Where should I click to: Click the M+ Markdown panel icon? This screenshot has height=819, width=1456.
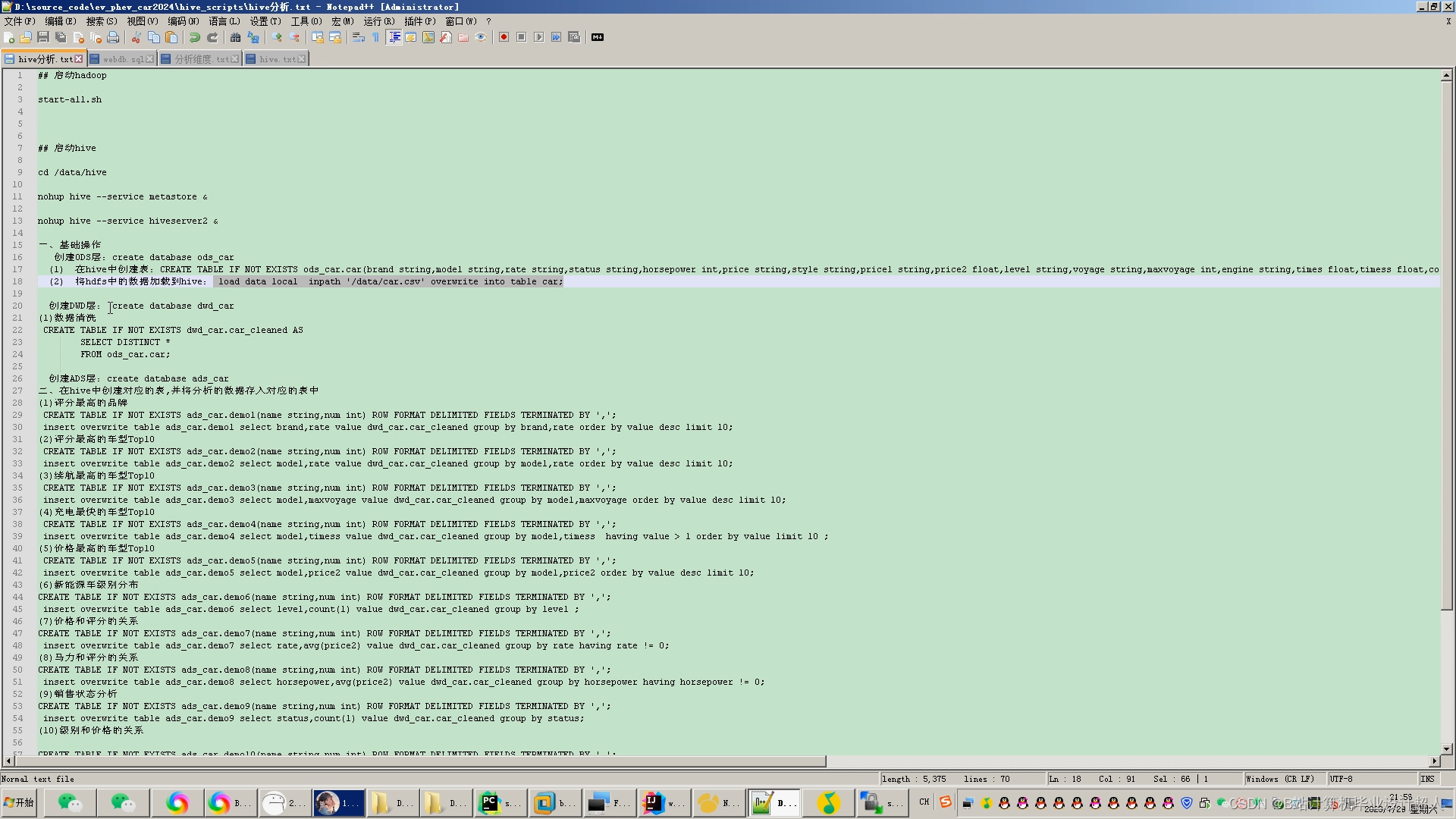click(598, 37)
